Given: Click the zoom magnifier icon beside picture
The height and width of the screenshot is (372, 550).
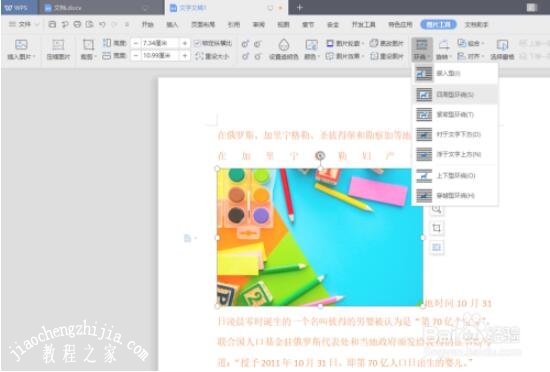Looking at the screenshot, I should (x=436, y=209).
